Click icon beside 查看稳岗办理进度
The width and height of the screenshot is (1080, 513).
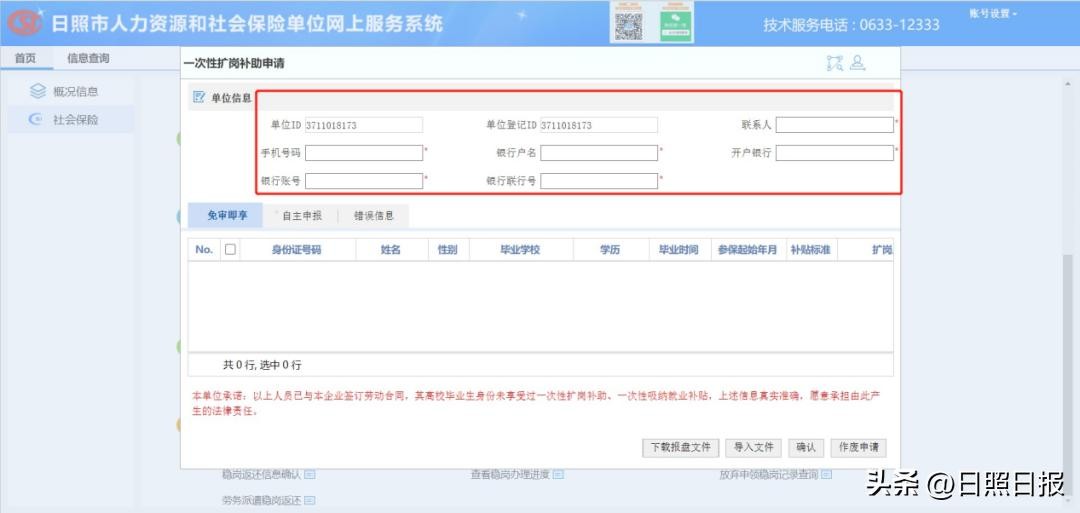[x=559, y=475]
